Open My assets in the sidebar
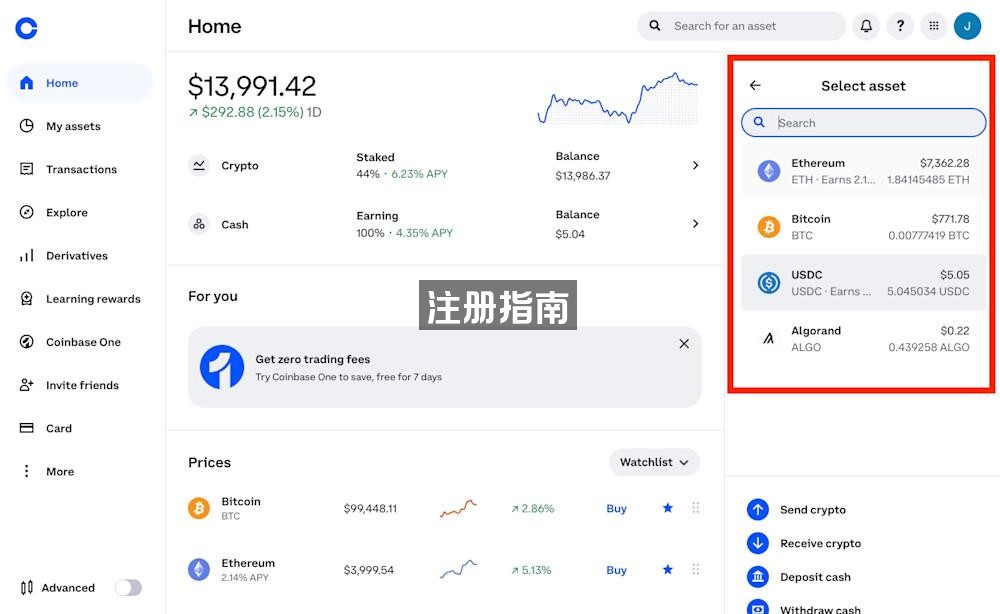This screenshot has width=1000, height=614. [x=73, y=126]
